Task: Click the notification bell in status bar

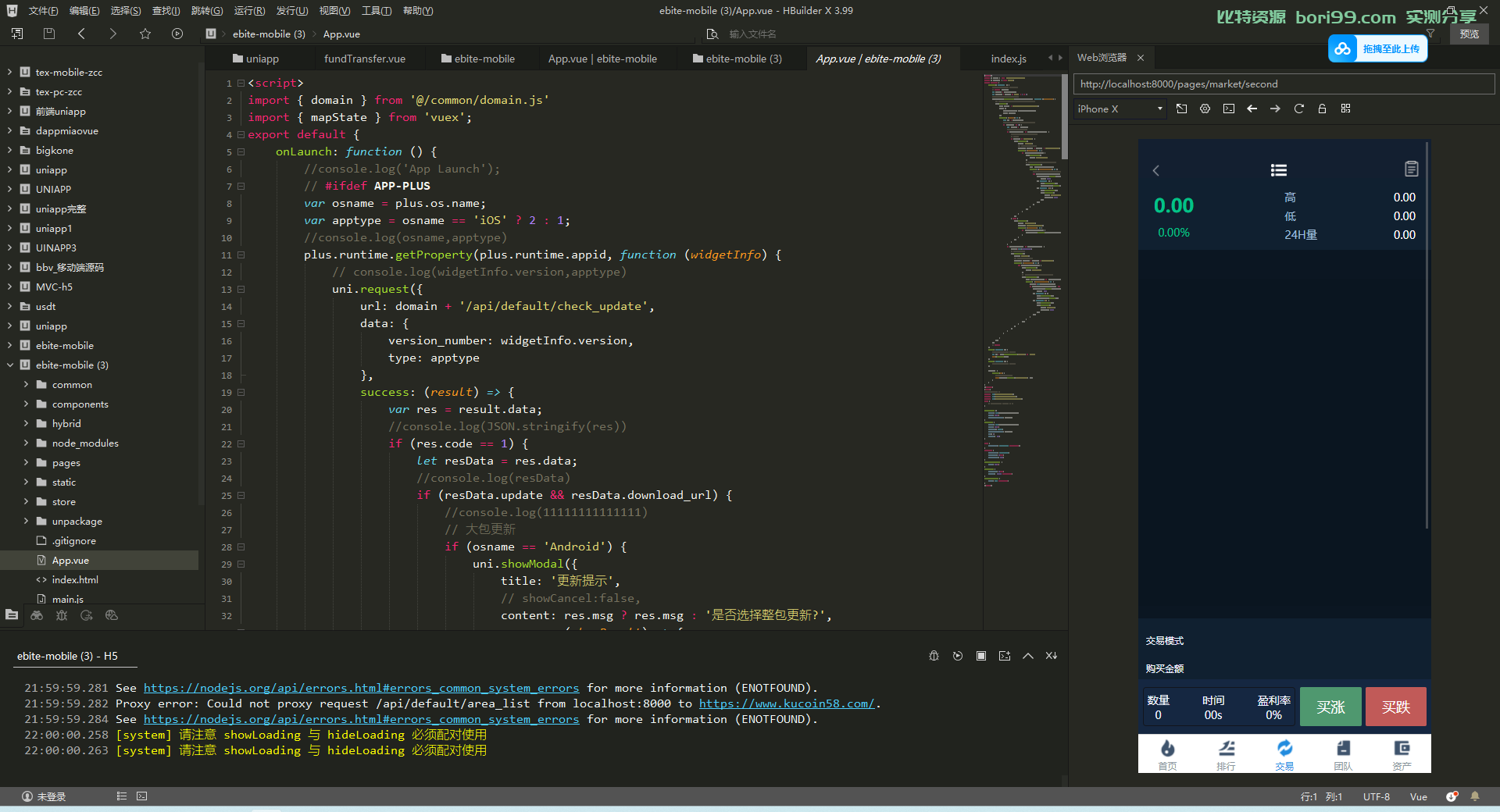Action: coord(1475,796)
